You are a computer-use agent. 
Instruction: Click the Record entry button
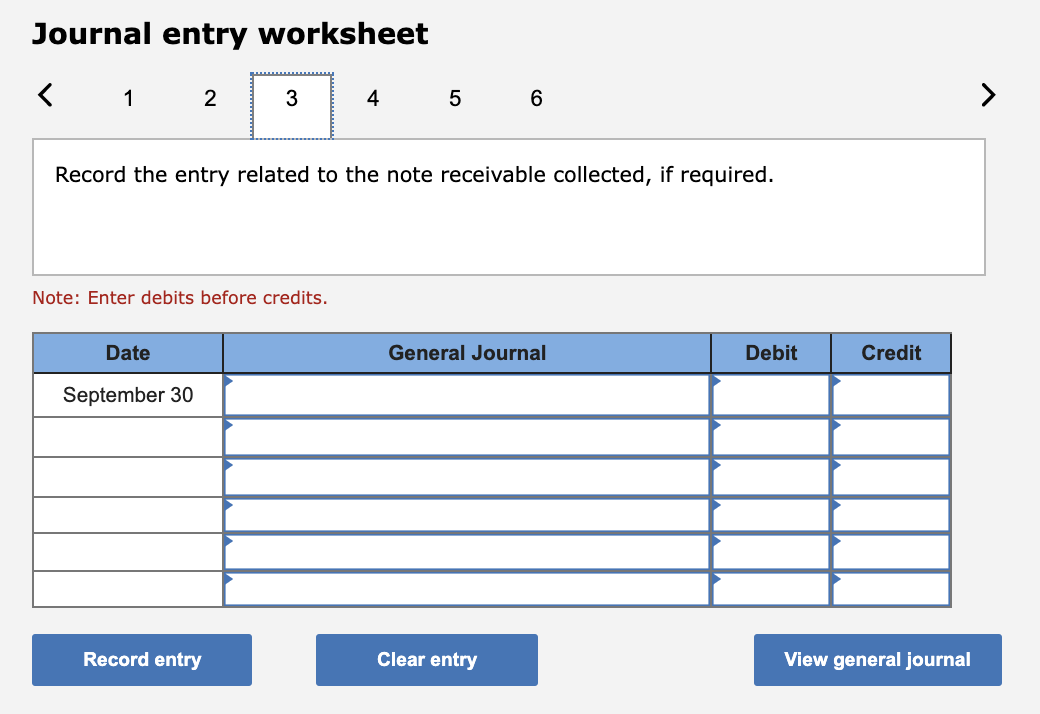point(142,660)
